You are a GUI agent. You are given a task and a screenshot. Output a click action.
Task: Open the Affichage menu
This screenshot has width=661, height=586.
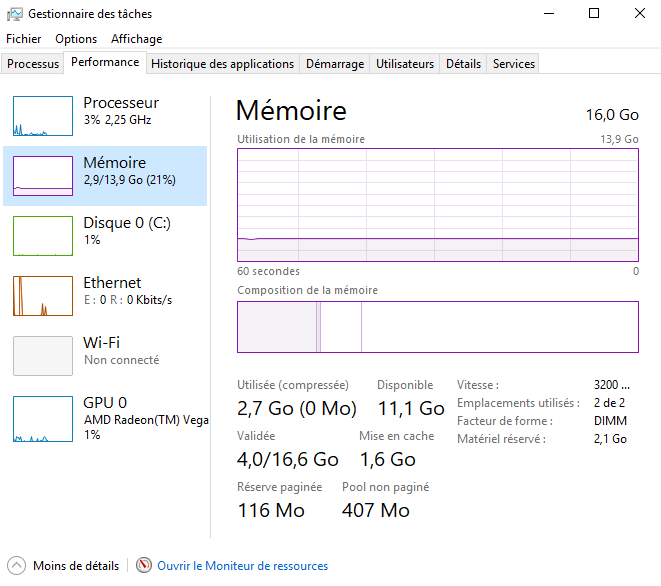(x=136, y=39)
